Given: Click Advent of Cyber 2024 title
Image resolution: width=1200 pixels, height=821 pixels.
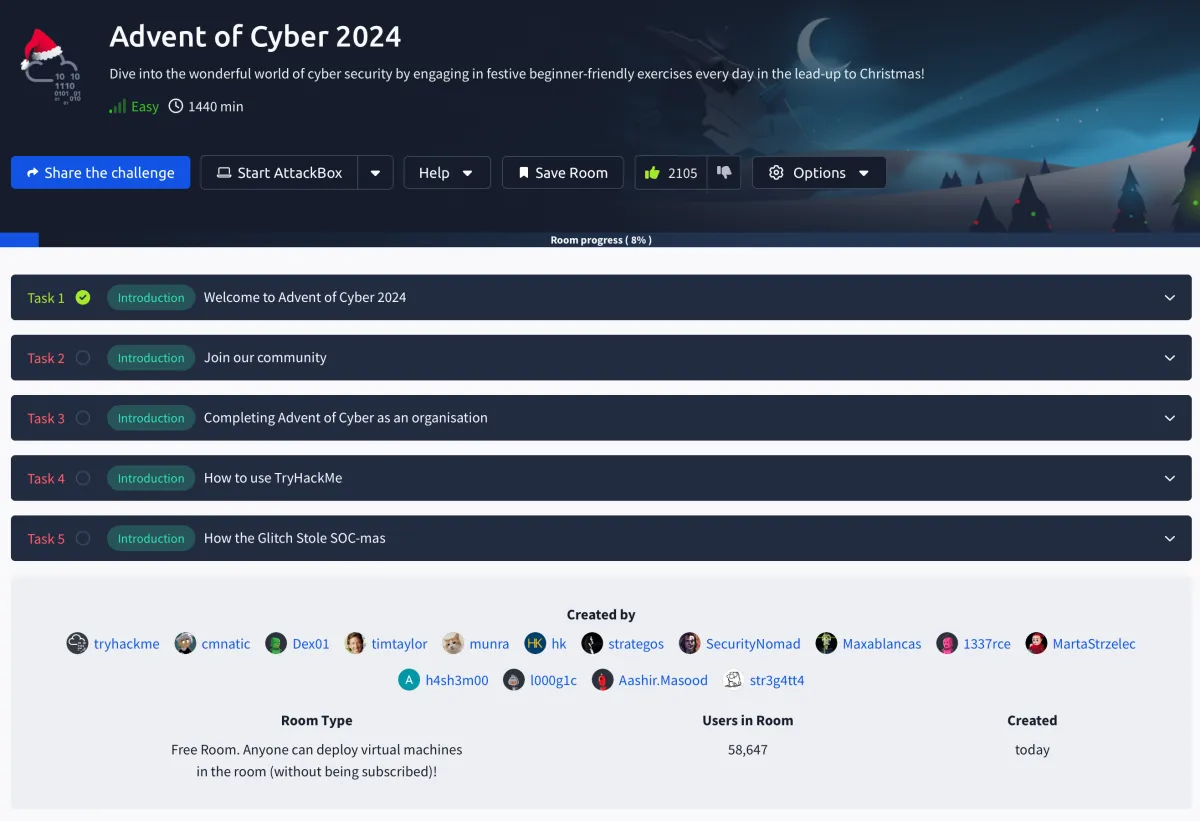Looking at the screenshot, I should [x=255, y=37].
